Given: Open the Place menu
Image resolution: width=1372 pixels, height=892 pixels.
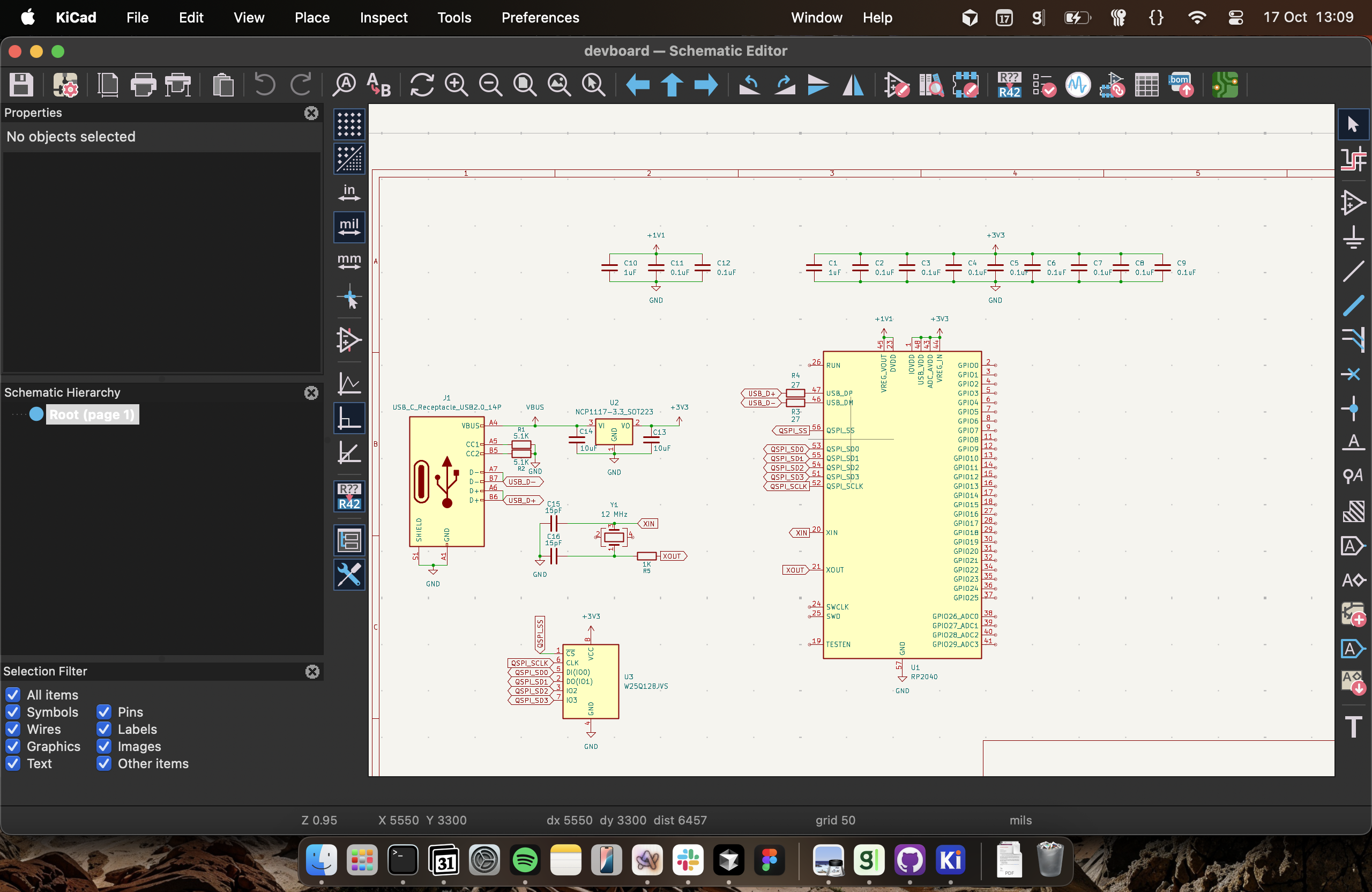Looking at the screenshot, I should pyautogui.click(x=312, y=17).
